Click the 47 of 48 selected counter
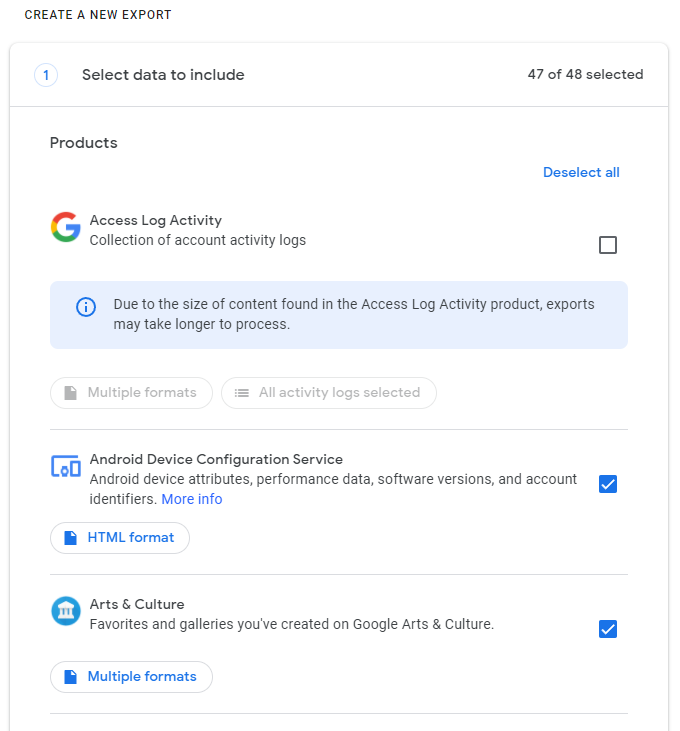This screenshot has width=680, height=731. coord(585,75)
